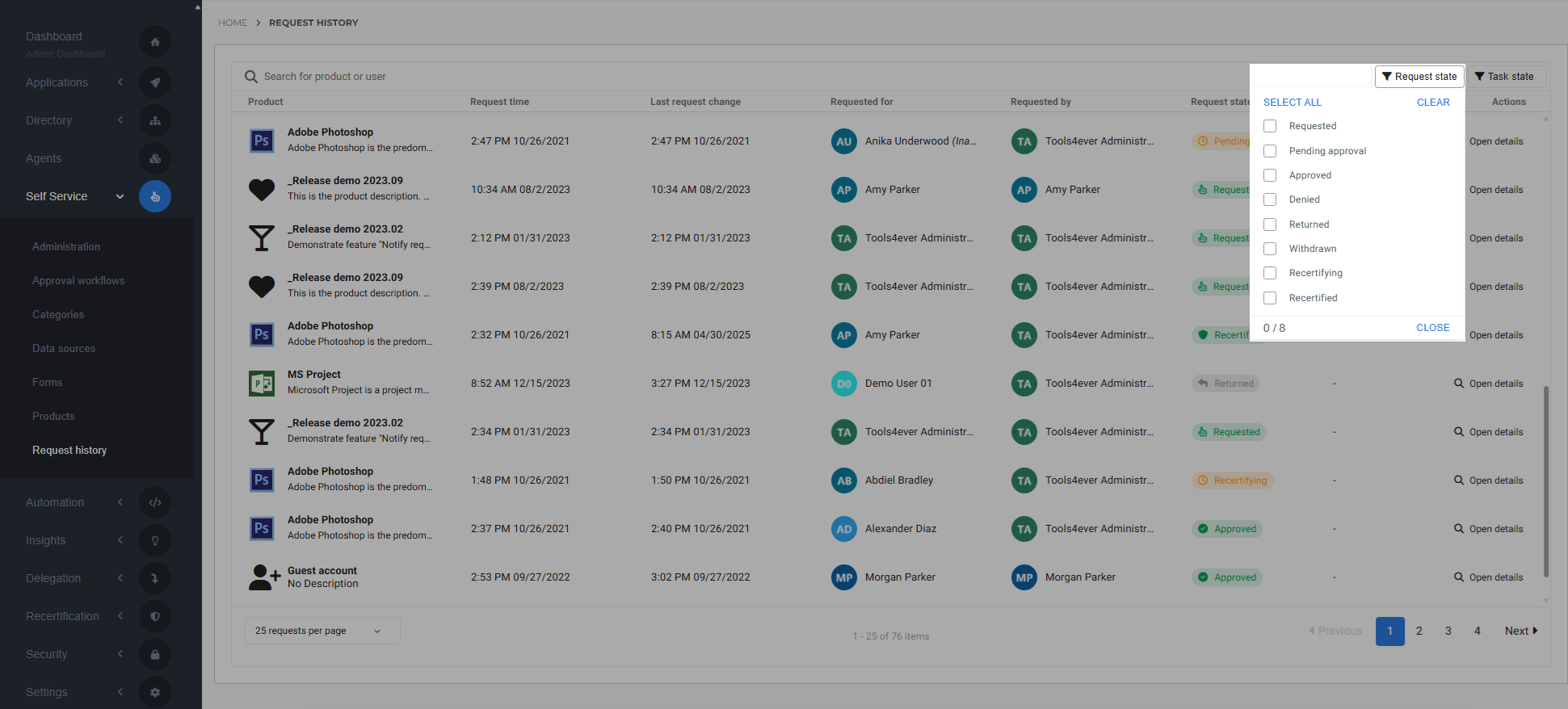Open the 25 requests per page dropdown
Screen dimensions: 1568x709
click(x=322, y=631)
